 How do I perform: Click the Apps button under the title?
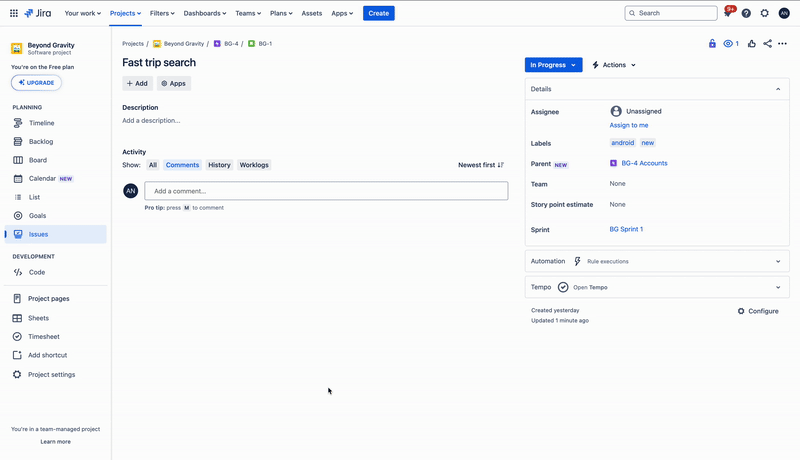(174, 84)
